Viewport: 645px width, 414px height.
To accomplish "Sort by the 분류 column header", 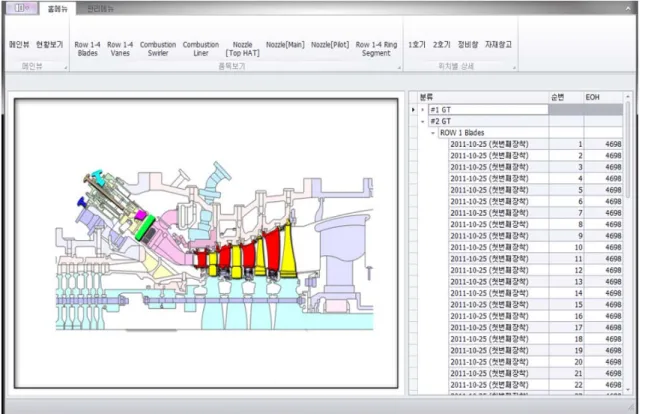I will click(483, 97).
